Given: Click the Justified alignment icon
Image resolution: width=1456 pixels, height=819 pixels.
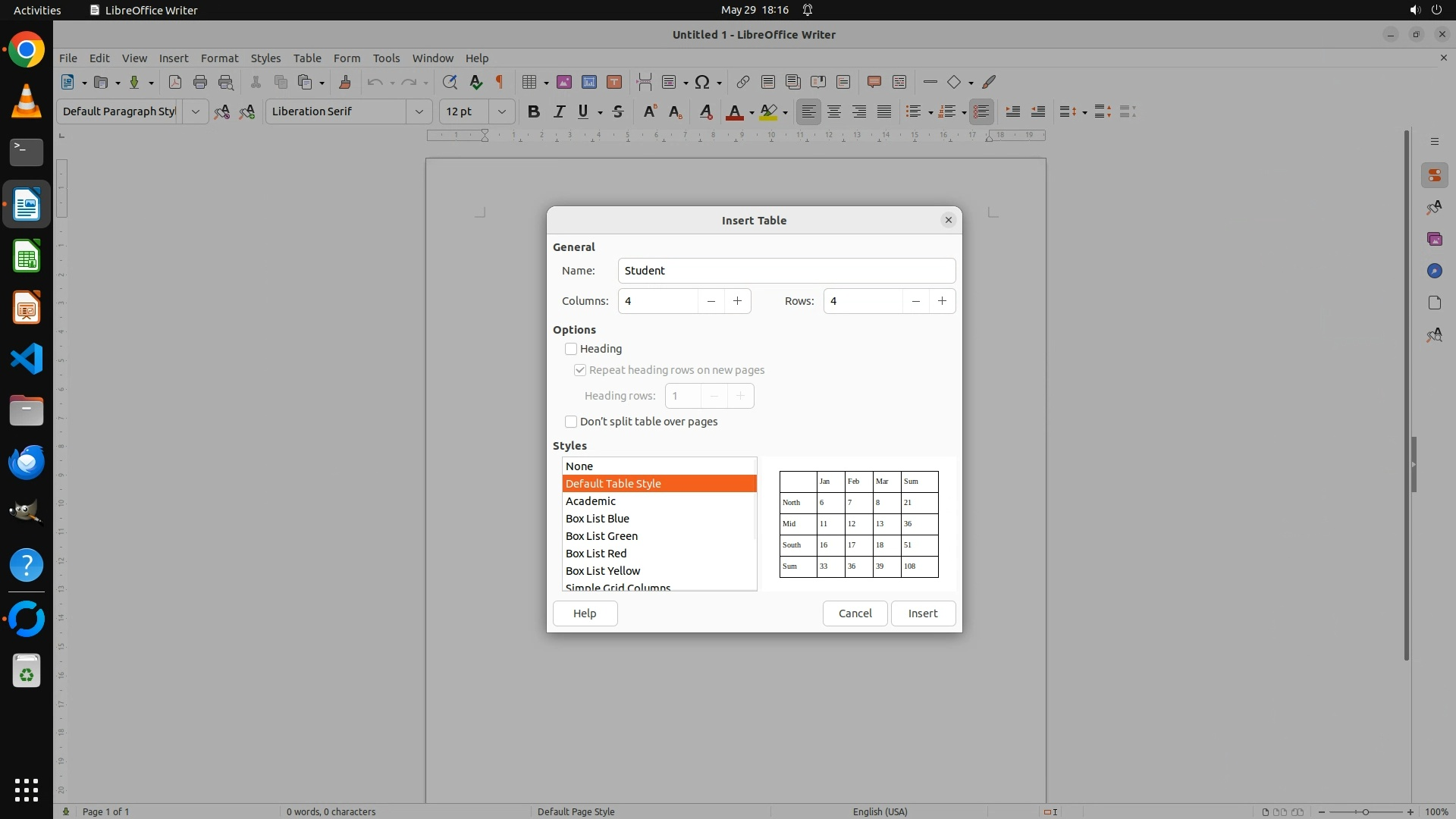Looking at the screenshot, I should 884,111.
